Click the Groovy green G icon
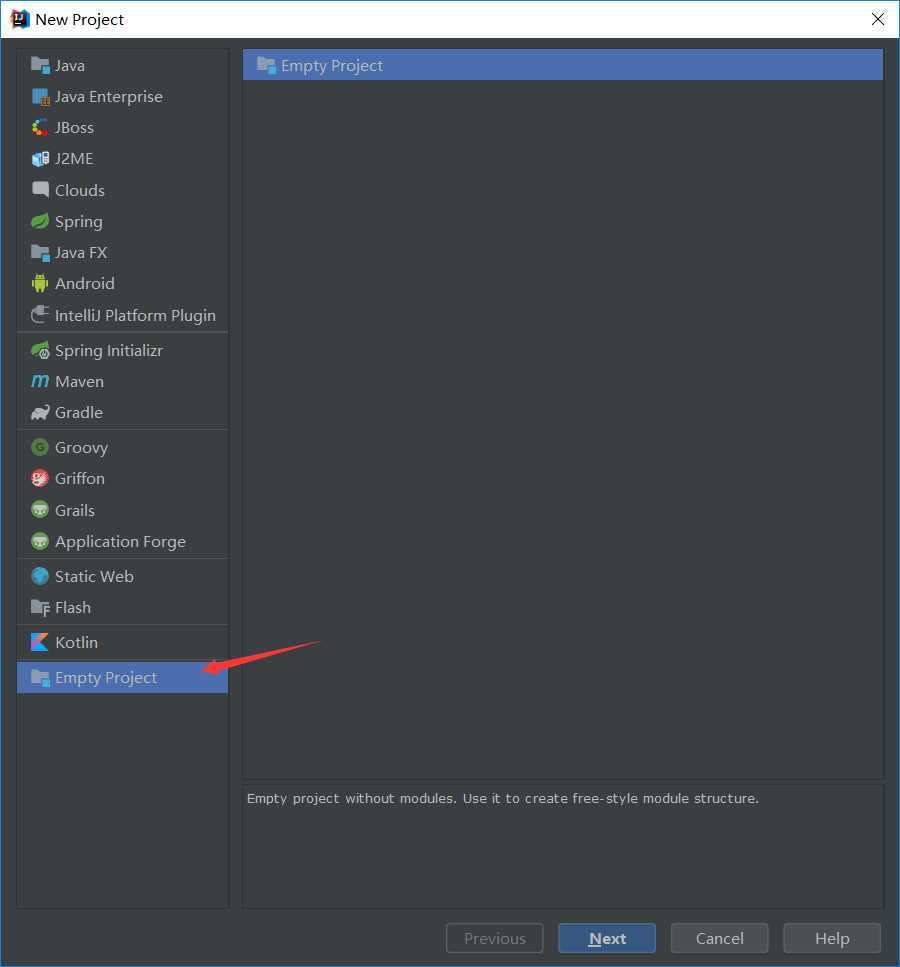 tap(40, 447)
